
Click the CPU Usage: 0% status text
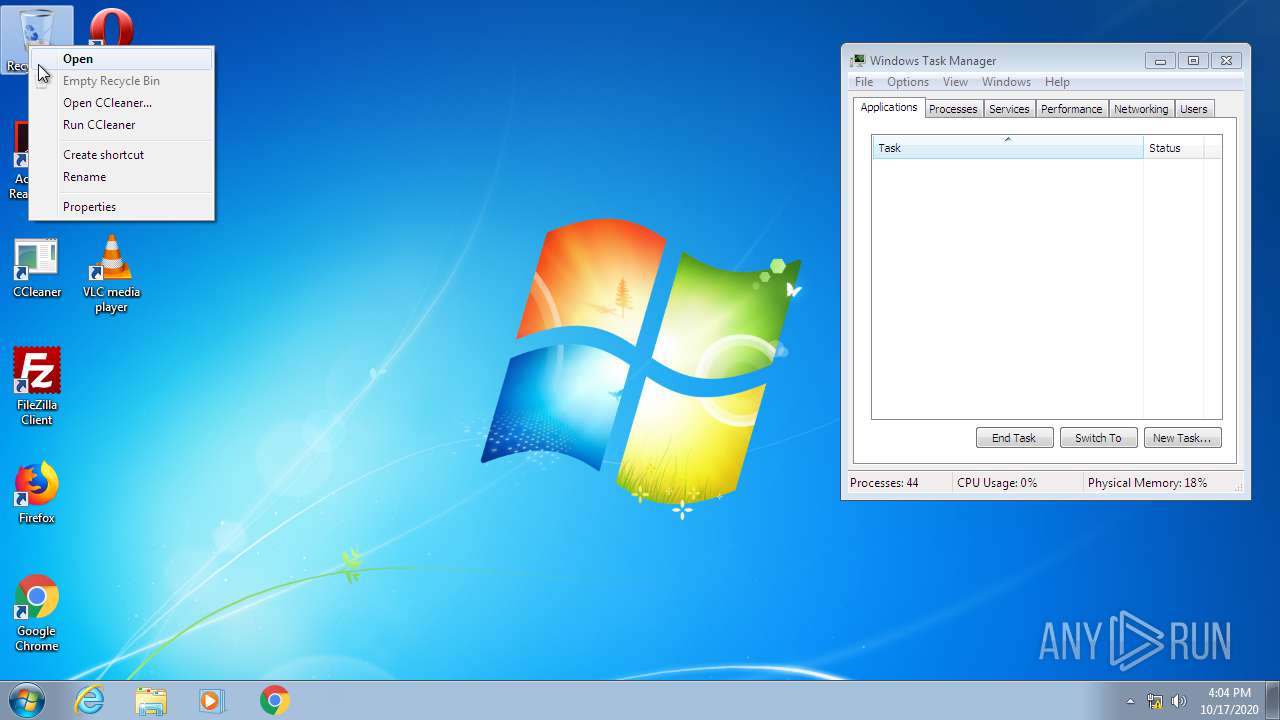click(x=997, y=483)
